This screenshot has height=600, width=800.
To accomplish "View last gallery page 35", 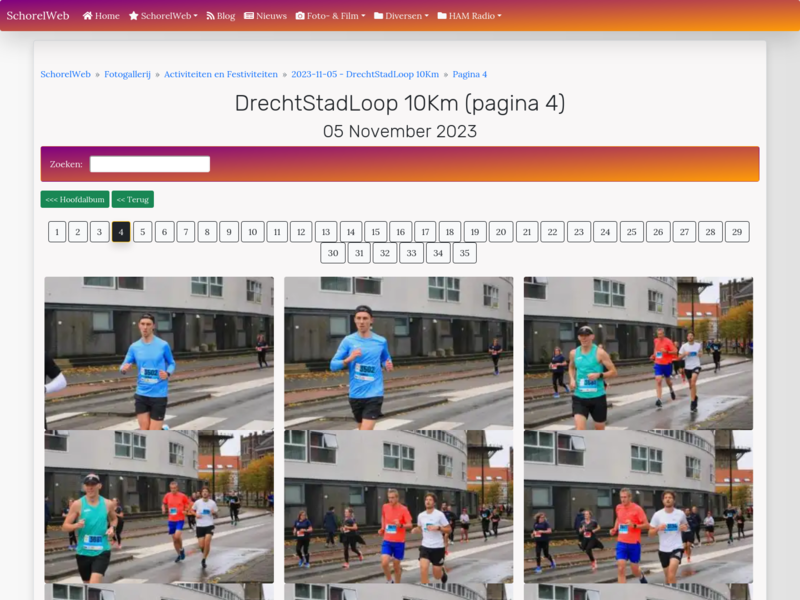I will (464, 253).
